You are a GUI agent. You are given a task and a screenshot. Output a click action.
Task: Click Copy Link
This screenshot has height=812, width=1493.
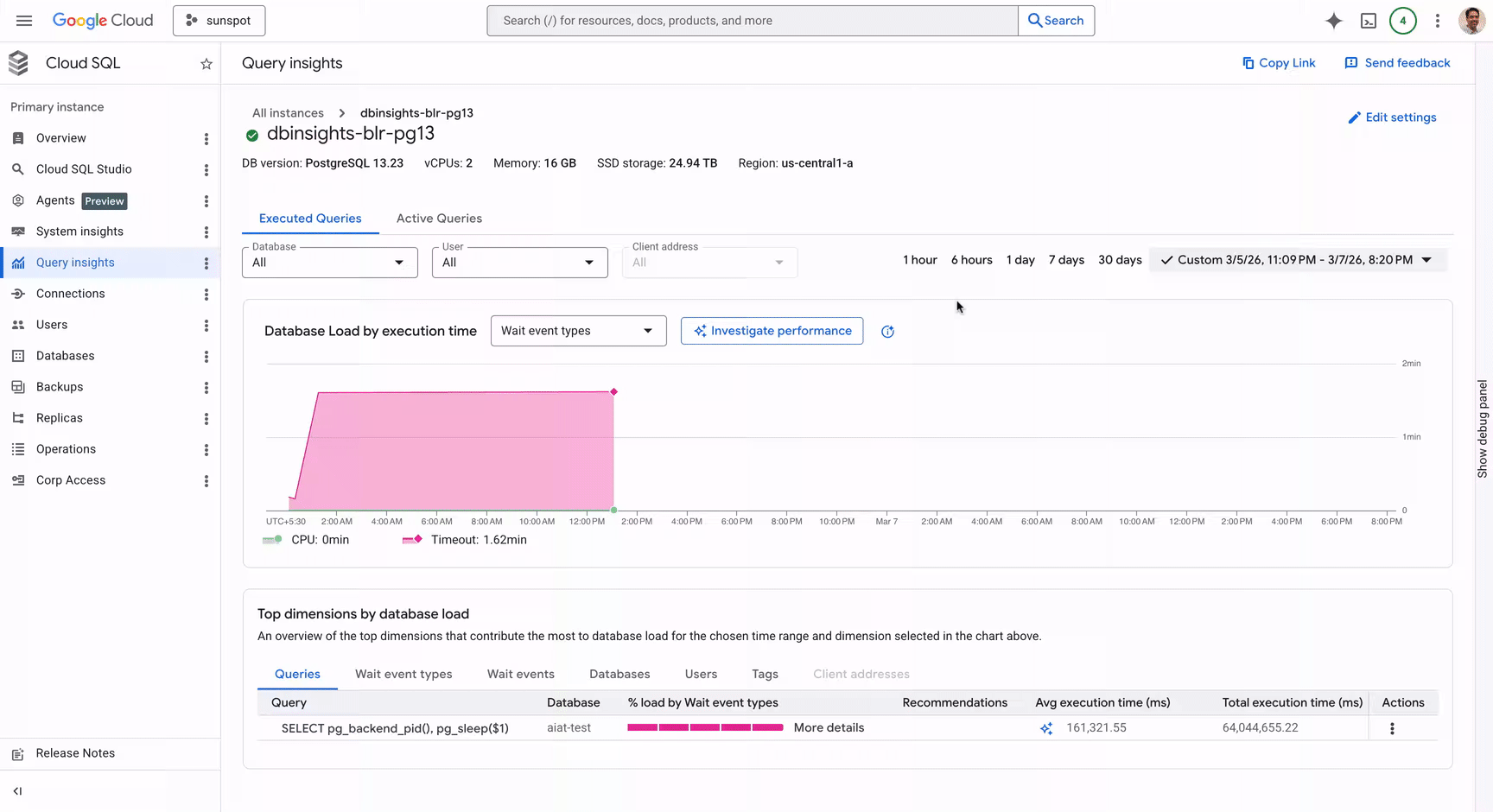point(1279,63)
